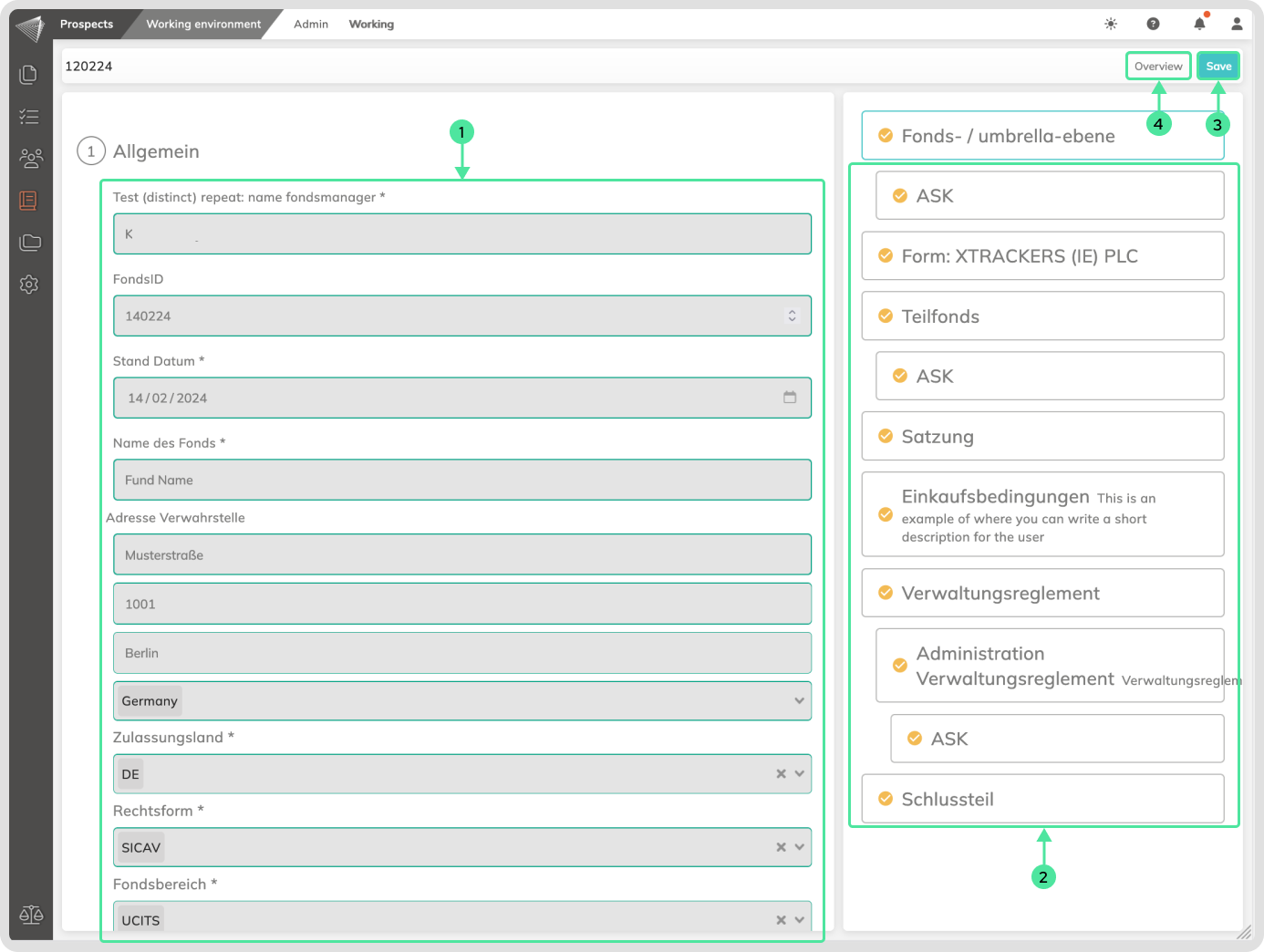Switch to the Prospects tab
The height and width of the screenshot is (952, 1264).
pyautogui.click(x=87, y=24)
